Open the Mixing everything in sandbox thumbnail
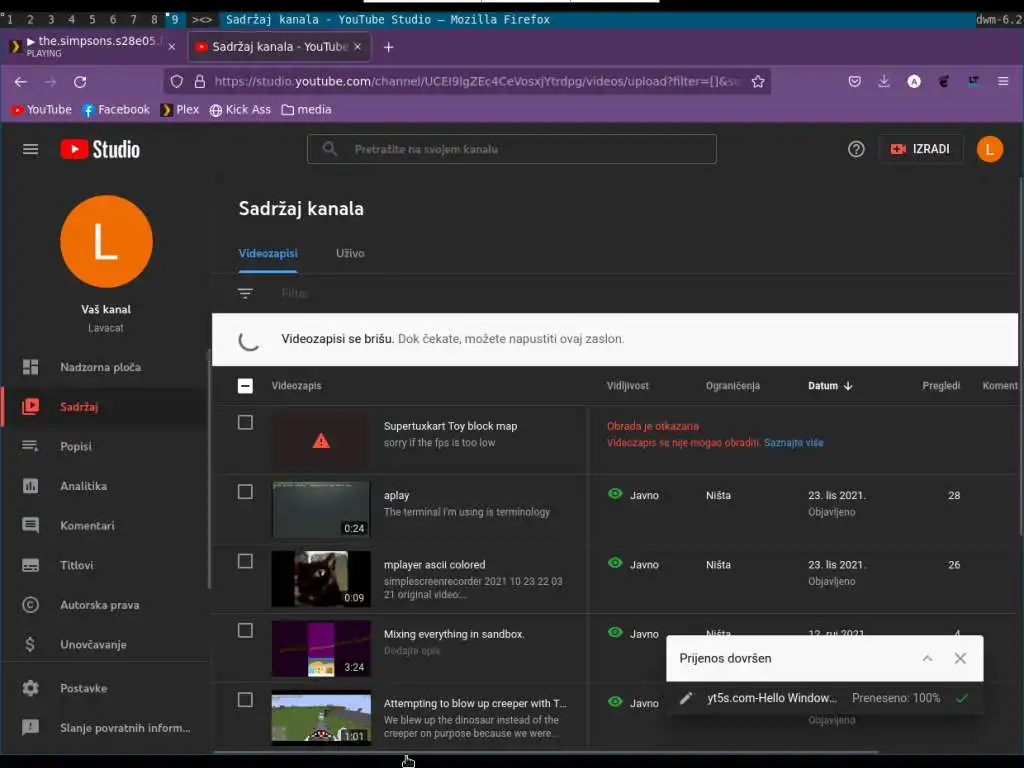 point(321,648)
